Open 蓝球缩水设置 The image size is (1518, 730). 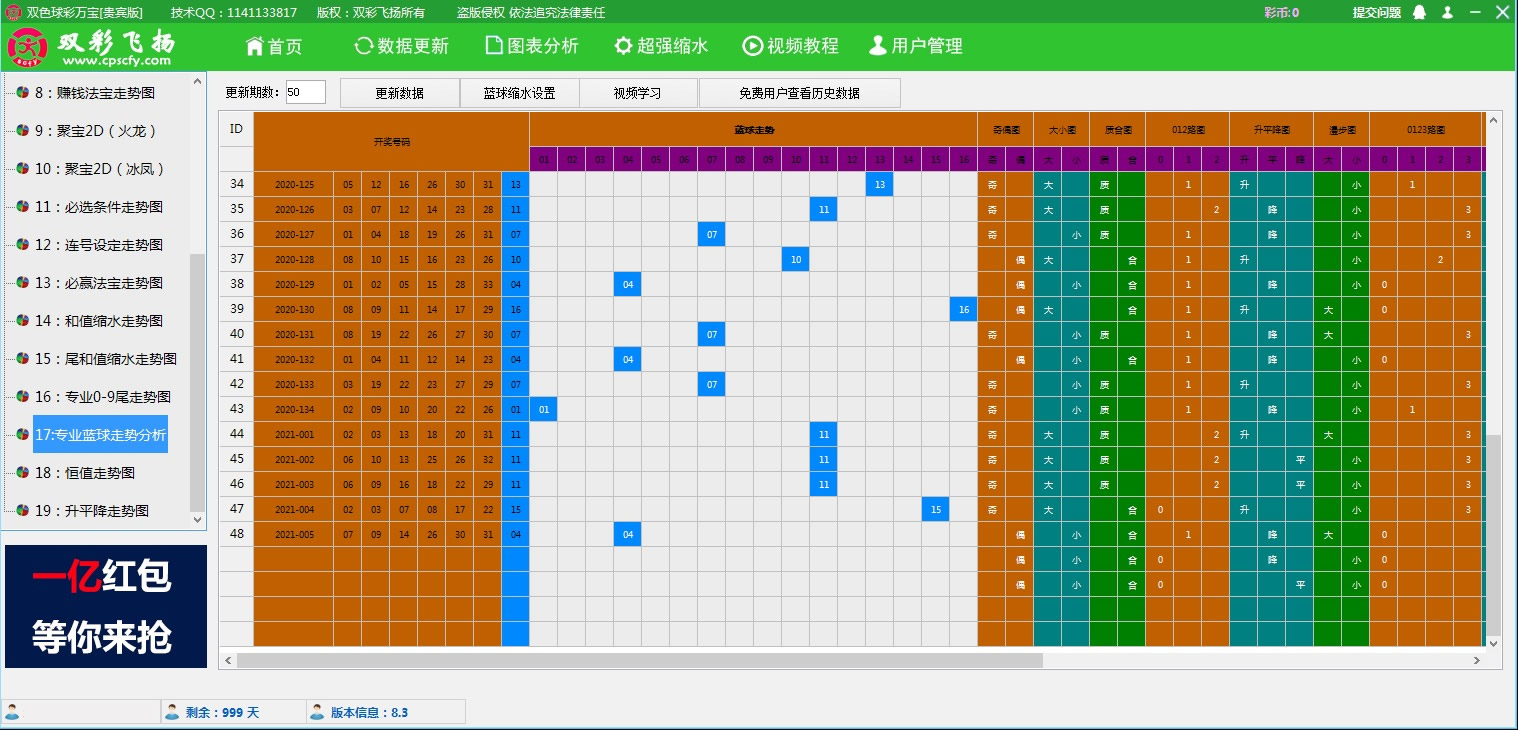pyautogui.click(x=518, y=92)
